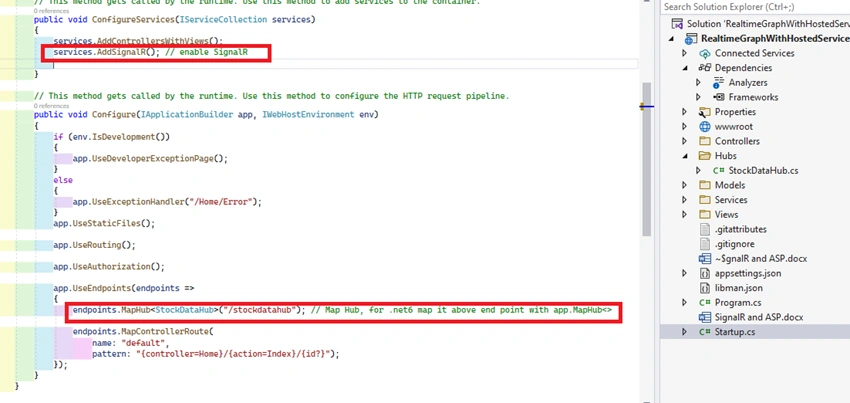
Task: Expand the Controllers folder
Action: pos(684,141)
